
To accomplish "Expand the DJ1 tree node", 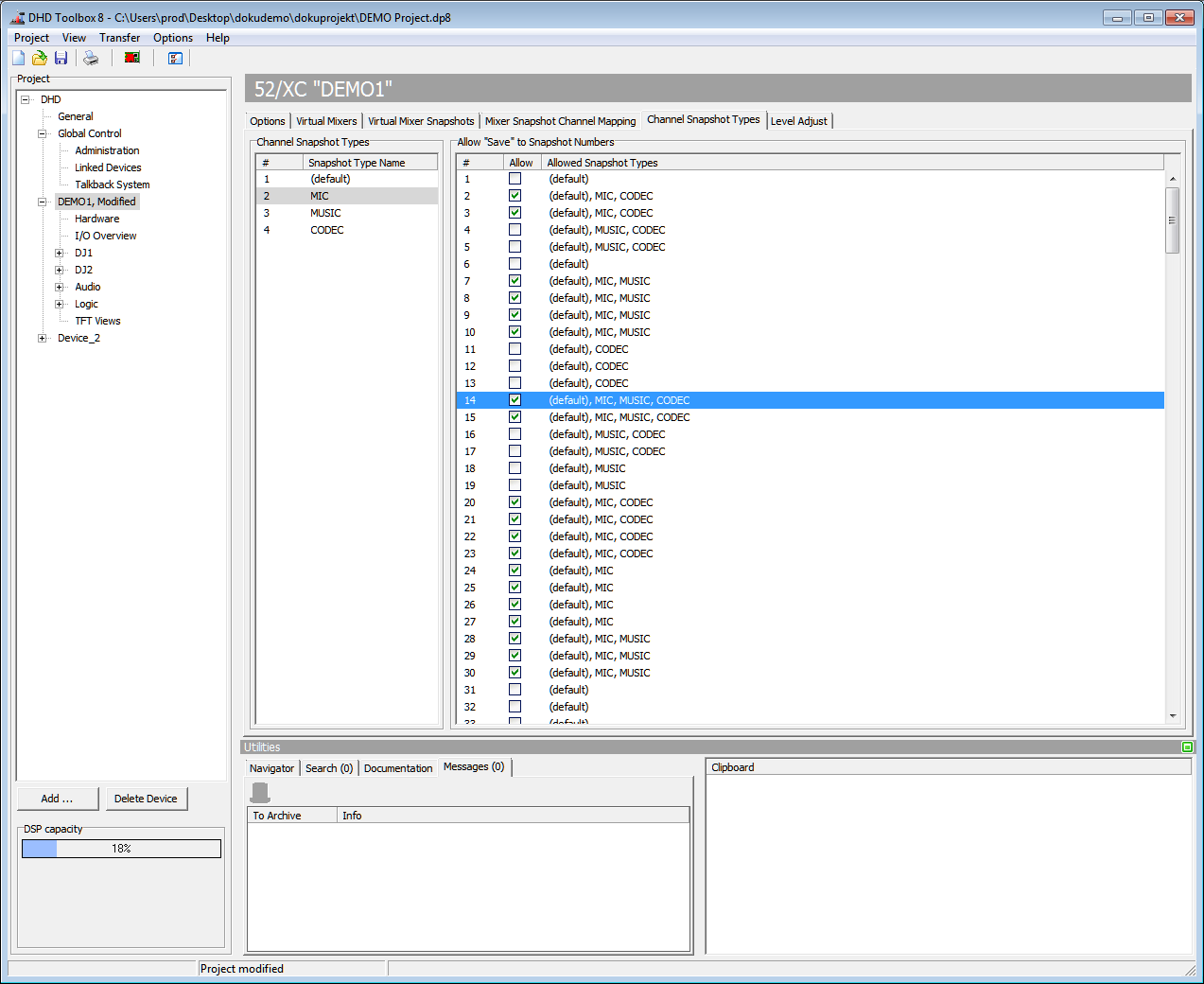I will click(x=59, y=253).
